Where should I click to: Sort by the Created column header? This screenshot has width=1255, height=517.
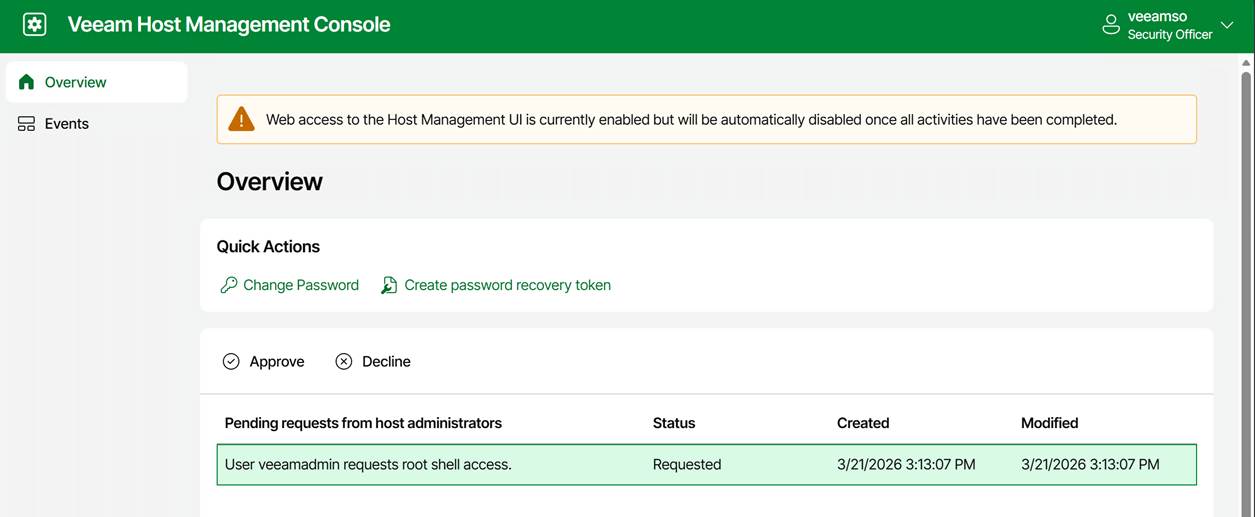(863, 423)
